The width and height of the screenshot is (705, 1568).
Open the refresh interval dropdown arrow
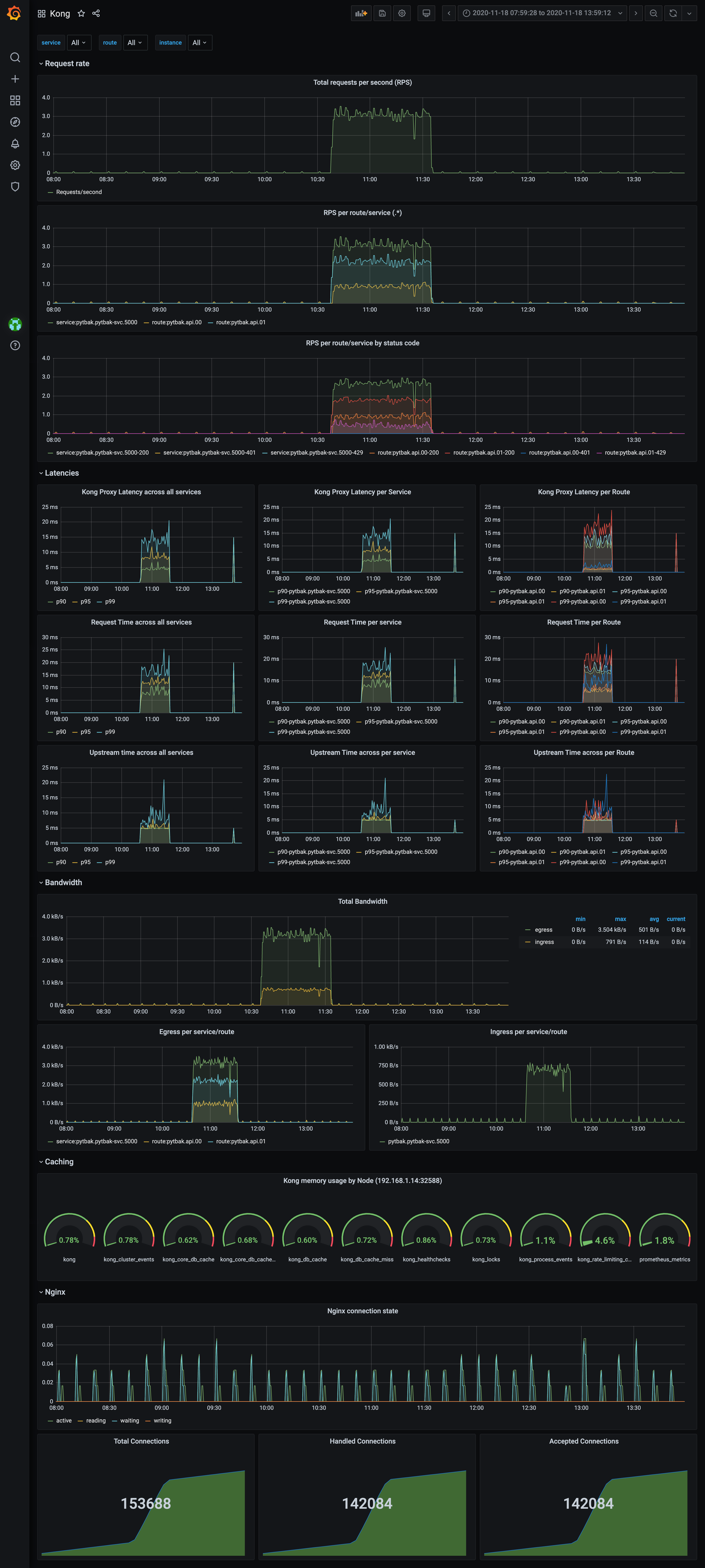[x=689, y=13]
